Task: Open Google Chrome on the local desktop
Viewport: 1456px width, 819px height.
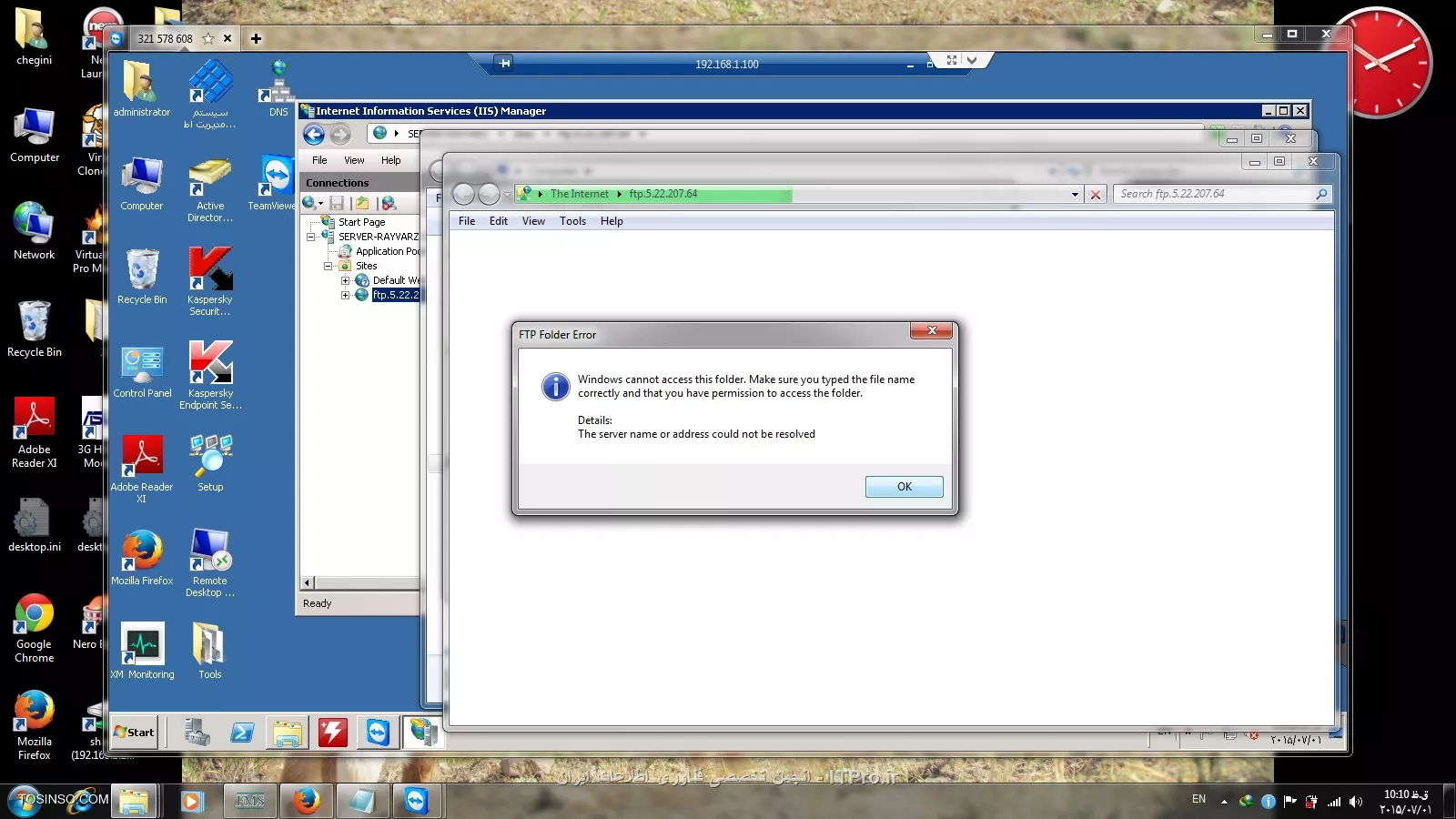Action: point(34,628)
